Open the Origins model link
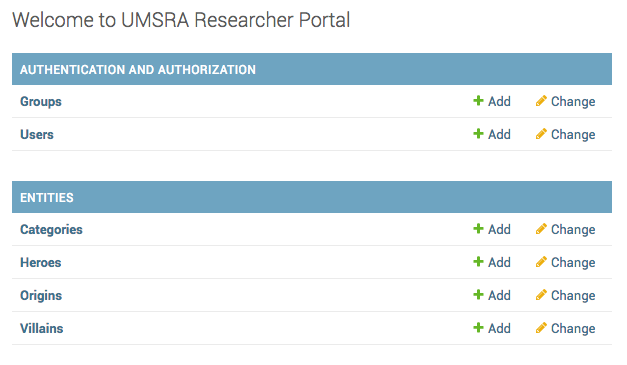The height and width of the screenshot is (365, 627). (41, 295)
